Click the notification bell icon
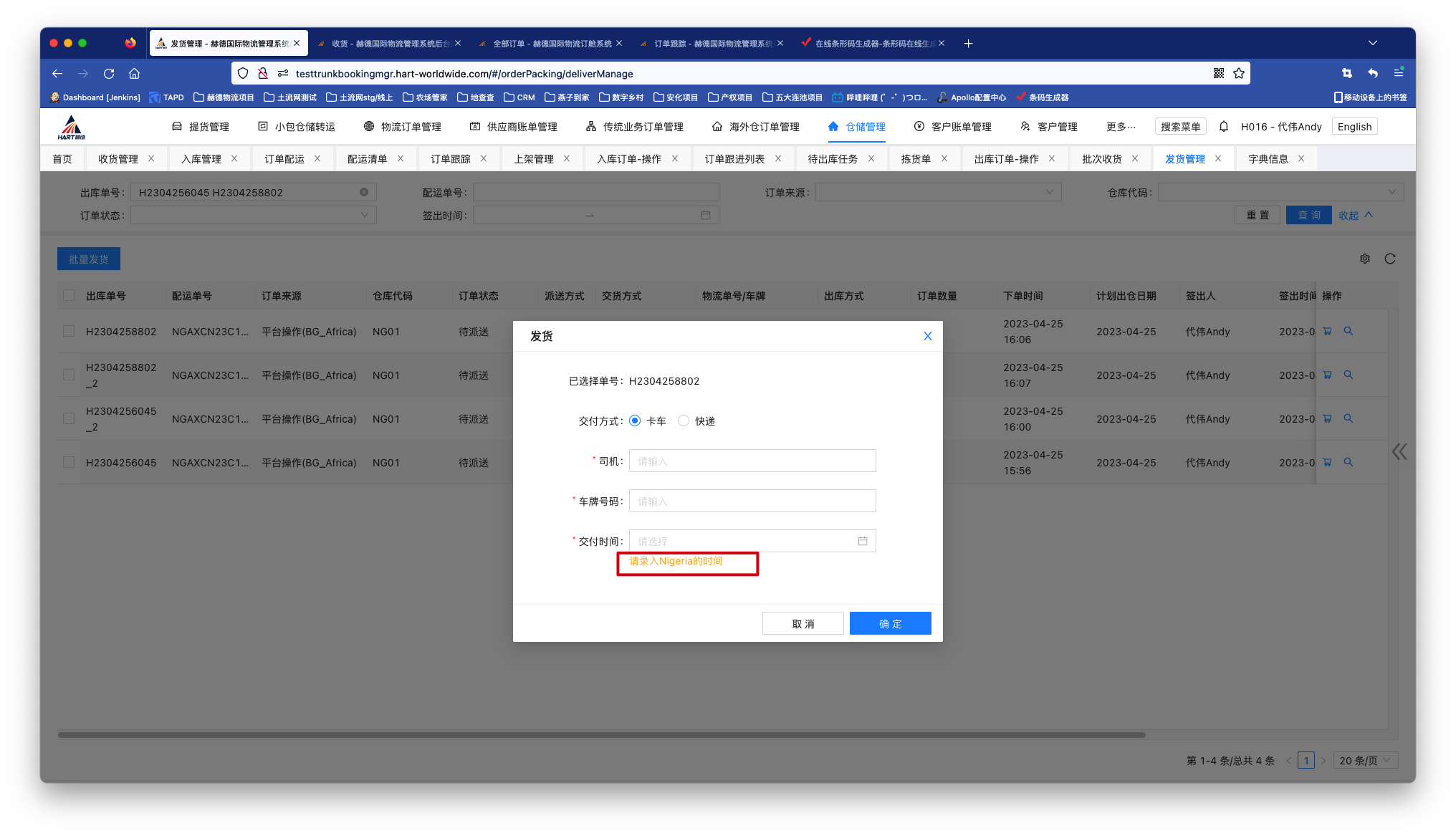1456x836 pixels. (x=1224, y=126)
